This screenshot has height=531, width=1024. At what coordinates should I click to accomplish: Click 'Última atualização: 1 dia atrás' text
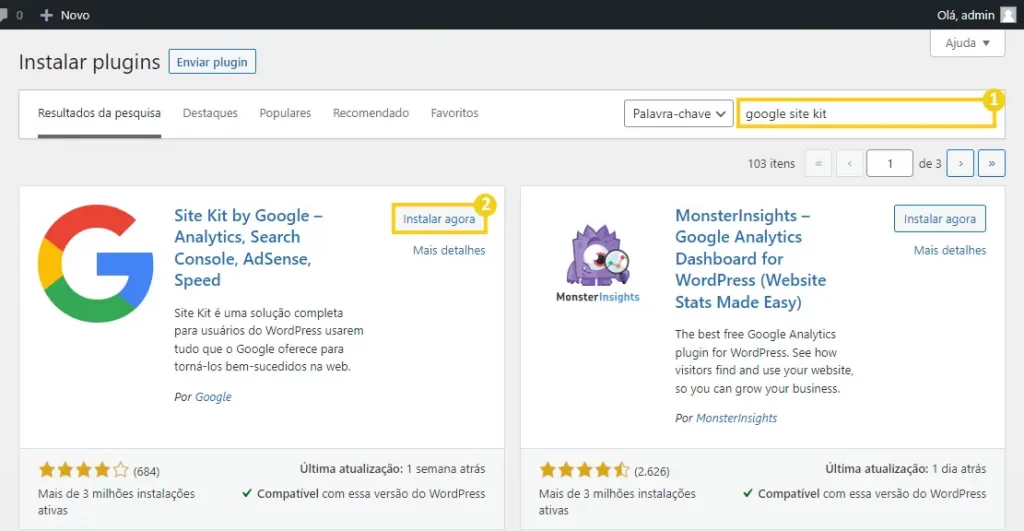click(x=906, y=468)
